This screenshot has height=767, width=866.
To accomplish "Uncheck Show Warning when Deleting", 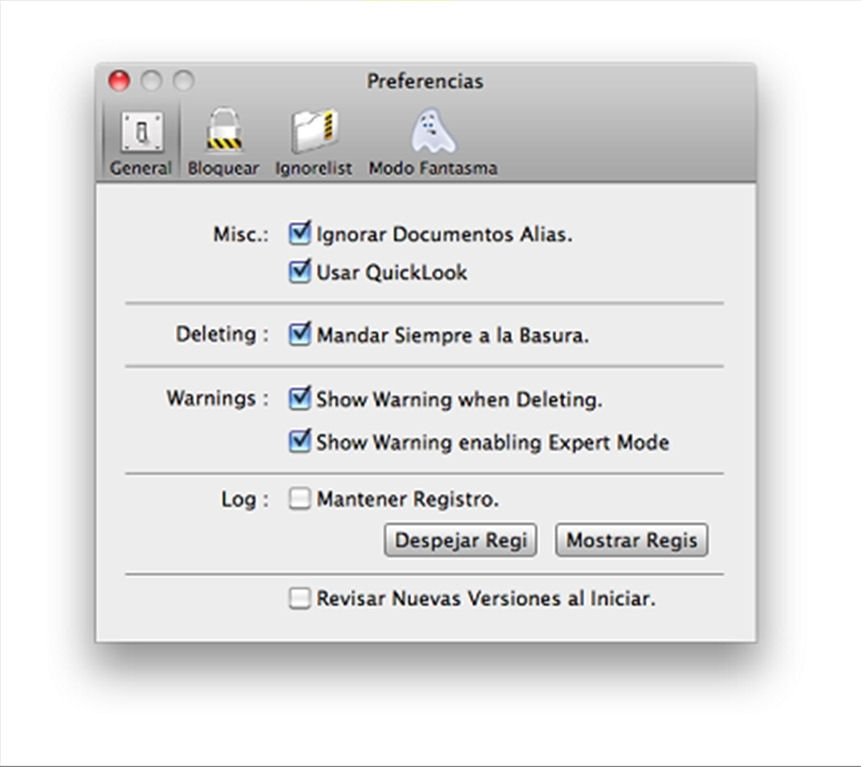I will coord(300,398).
